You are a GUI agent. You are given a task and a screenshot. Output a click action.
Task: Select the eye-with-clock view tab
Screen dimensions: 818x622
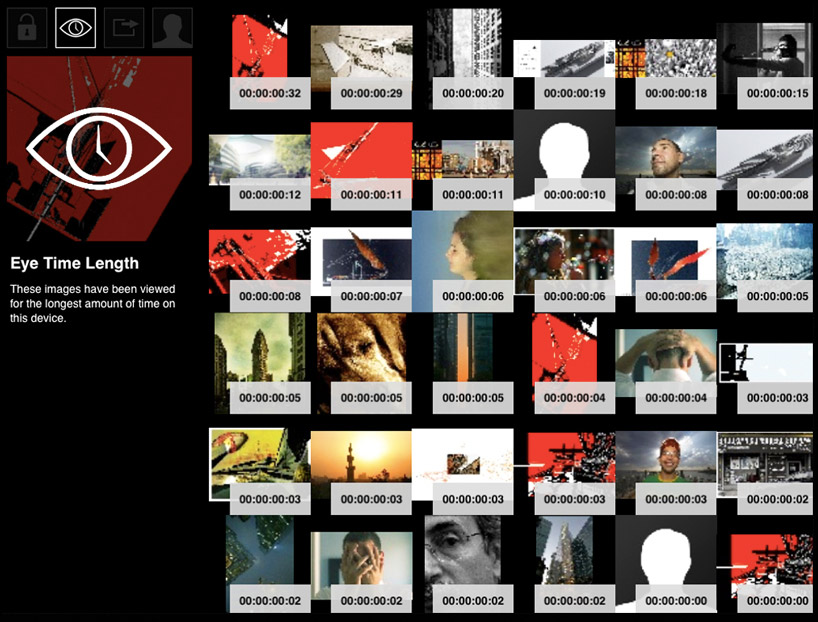(76, 28)
